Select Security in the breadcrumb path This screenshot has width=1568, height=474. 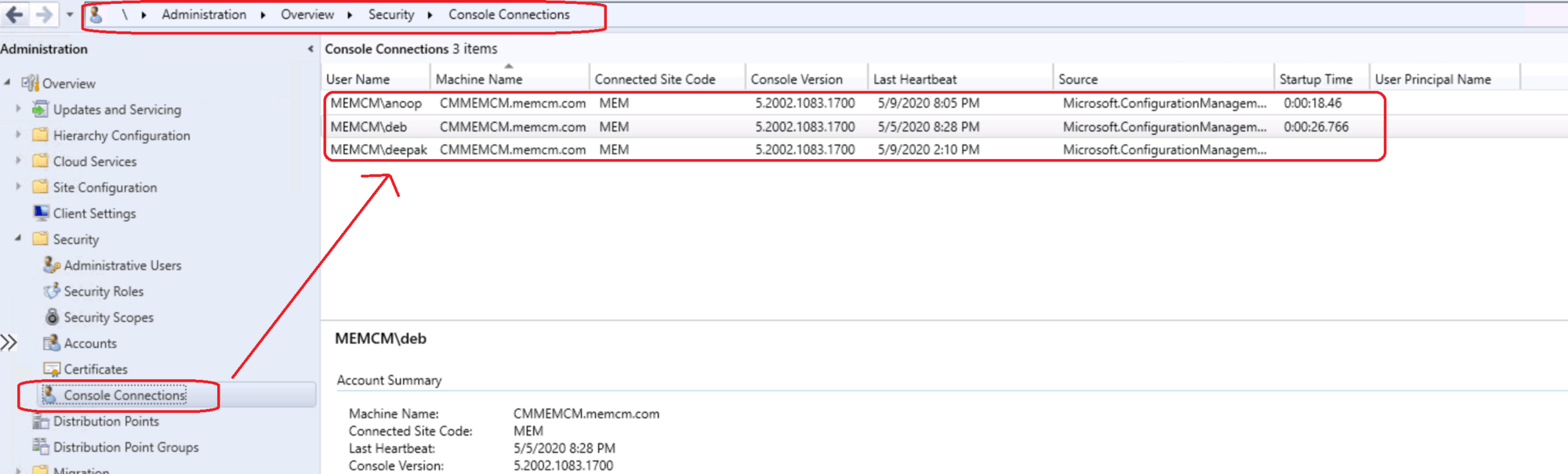pos(391,14)
